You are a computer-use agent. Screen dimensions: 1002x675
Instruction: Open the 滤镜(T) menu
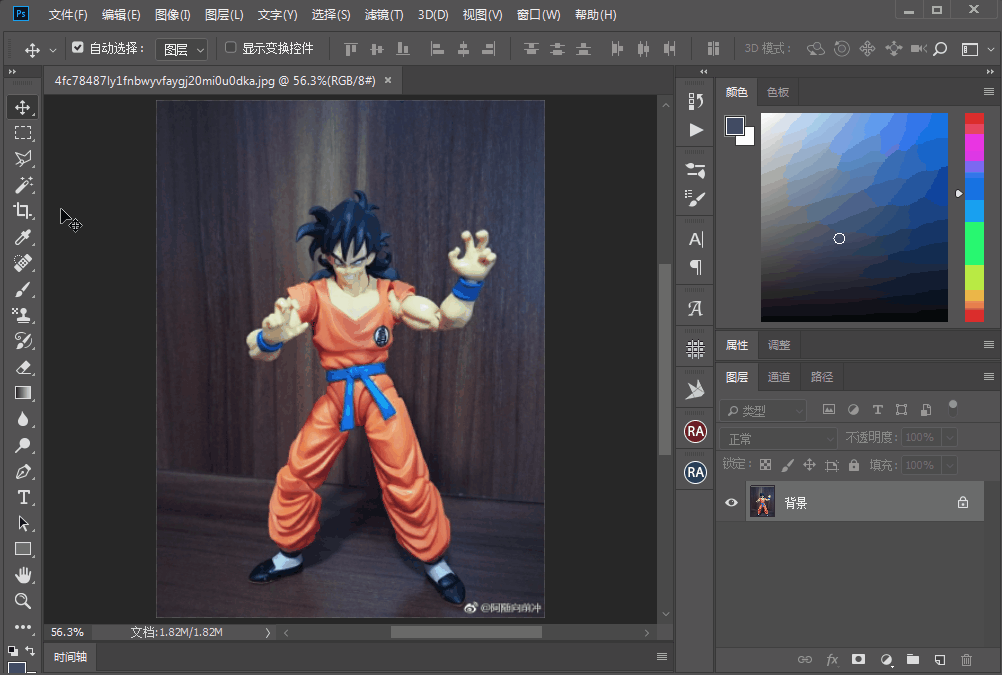tap(383, 15)
